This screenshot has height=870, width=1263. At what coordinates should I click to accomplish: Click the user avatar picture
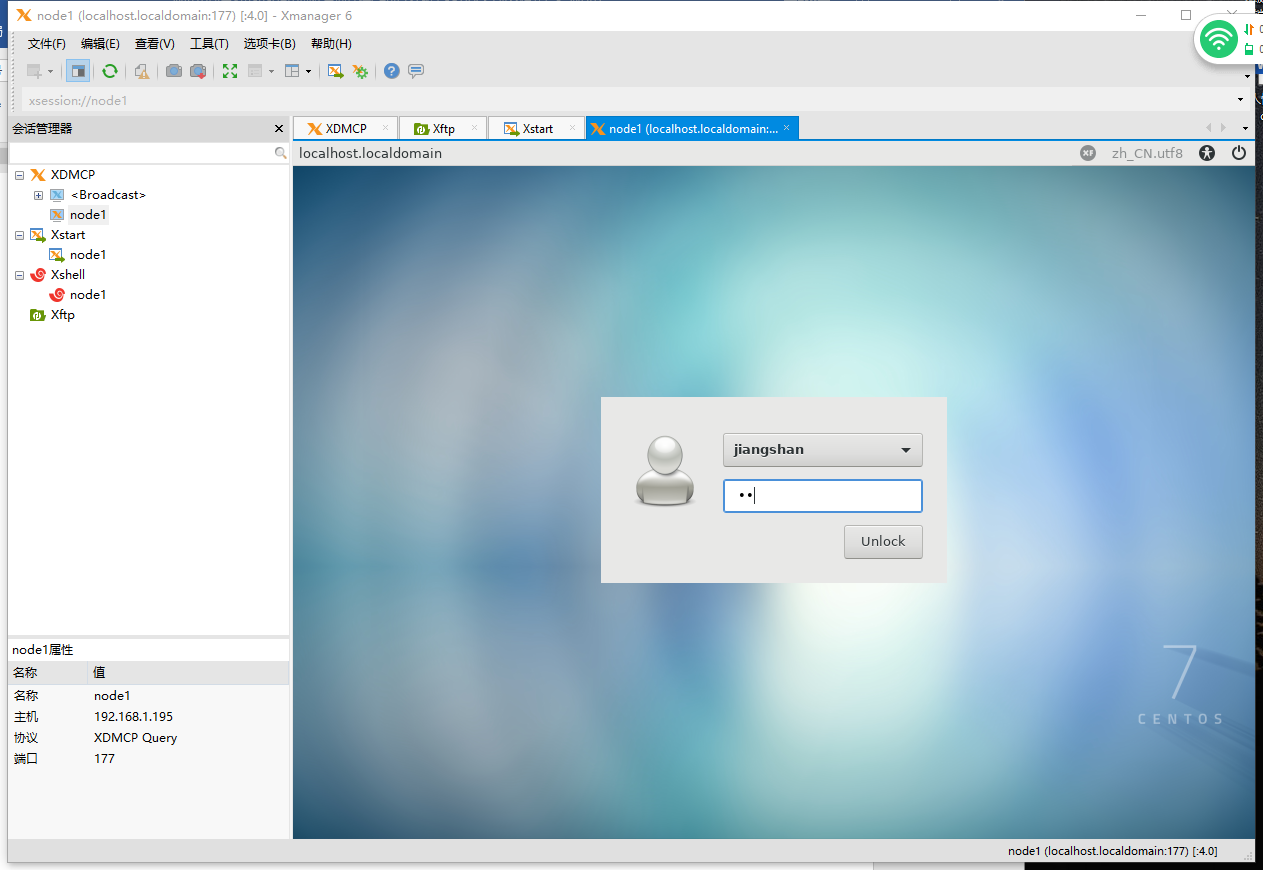coord(664,470)
